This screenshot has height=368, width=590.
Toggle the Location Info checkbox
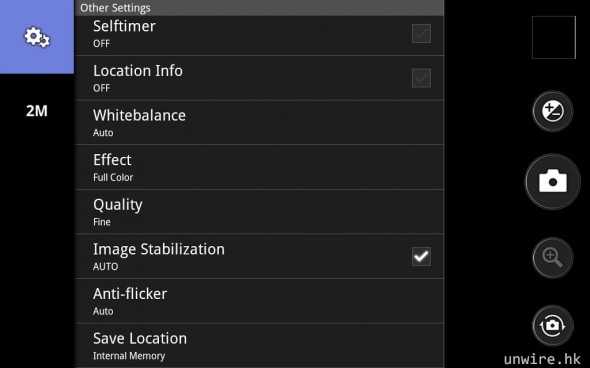click(421, 78)
